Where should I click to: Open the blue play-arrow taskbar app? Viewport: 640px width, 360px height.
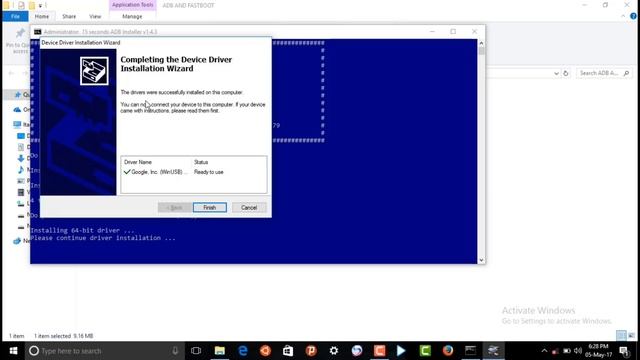401,351
